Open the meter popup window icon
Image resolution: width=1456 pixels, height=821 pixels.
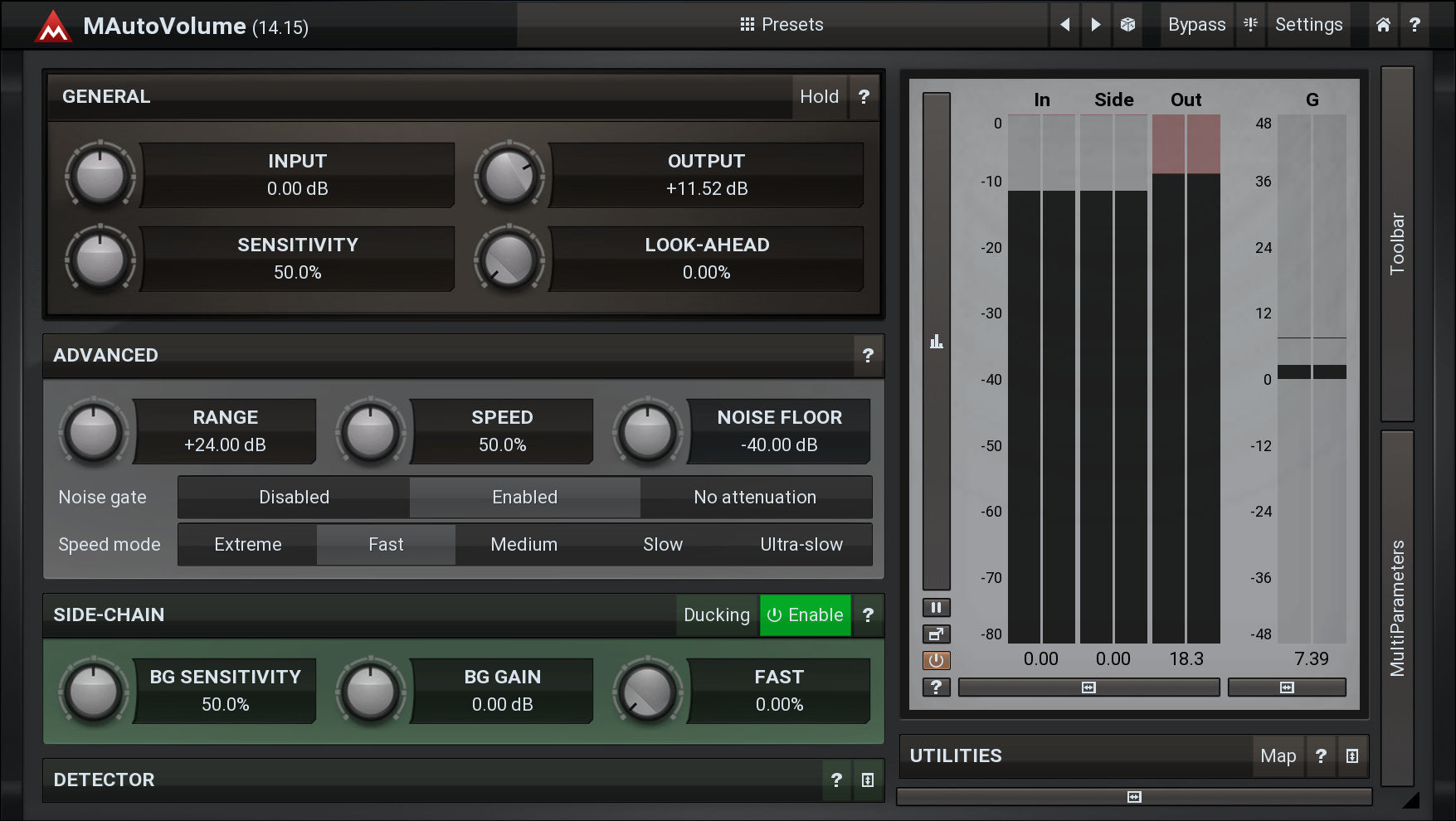[936, 634]
